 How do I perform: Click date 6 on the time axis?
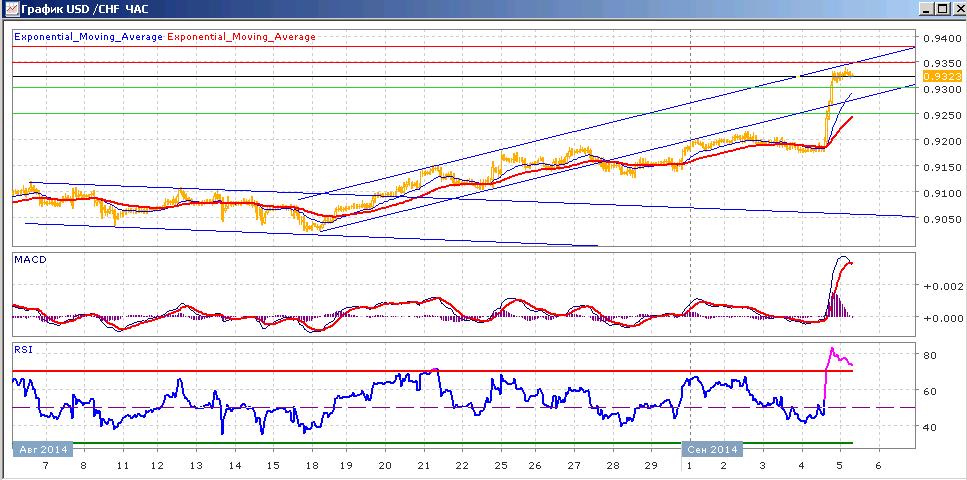tap(878, 465)
